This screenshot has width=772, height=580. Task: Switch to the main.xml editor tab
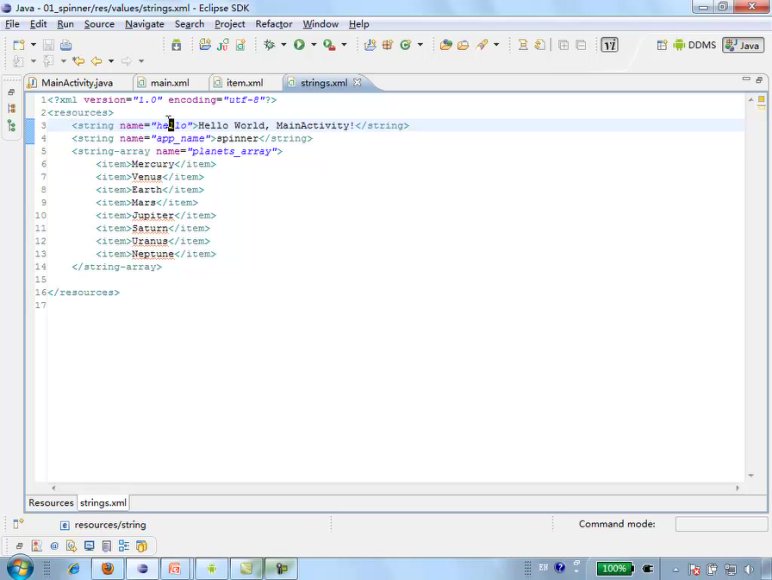pos(170,83)
